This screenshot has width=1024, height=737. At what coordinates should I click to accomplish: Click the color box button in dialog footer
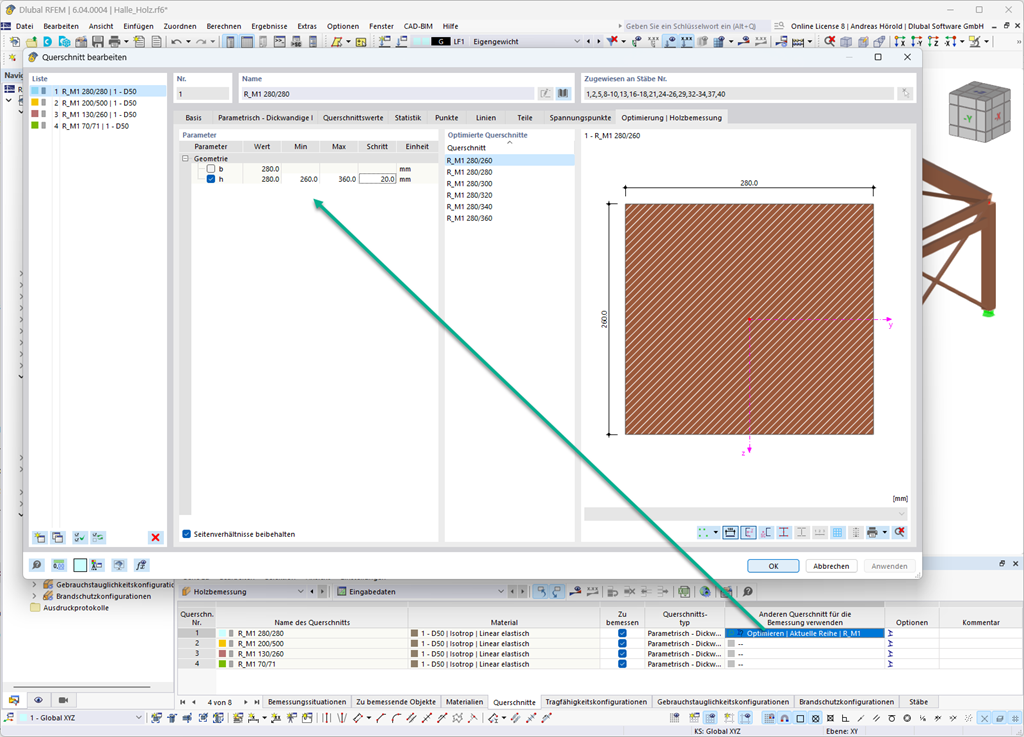pyautogui.click(x=80, y=565)
